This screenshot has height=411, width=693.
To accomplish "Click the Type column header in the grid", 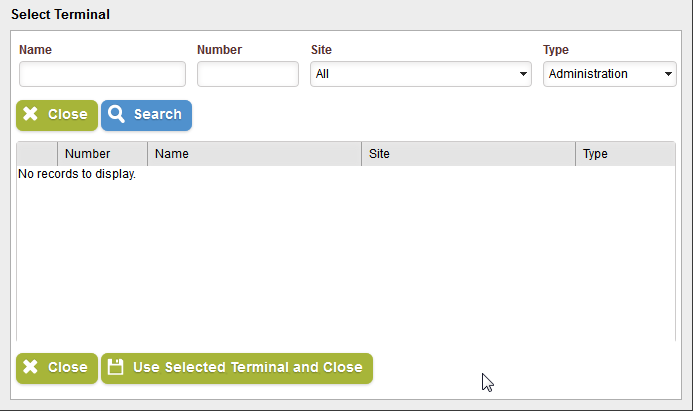I will pos(595,154).
